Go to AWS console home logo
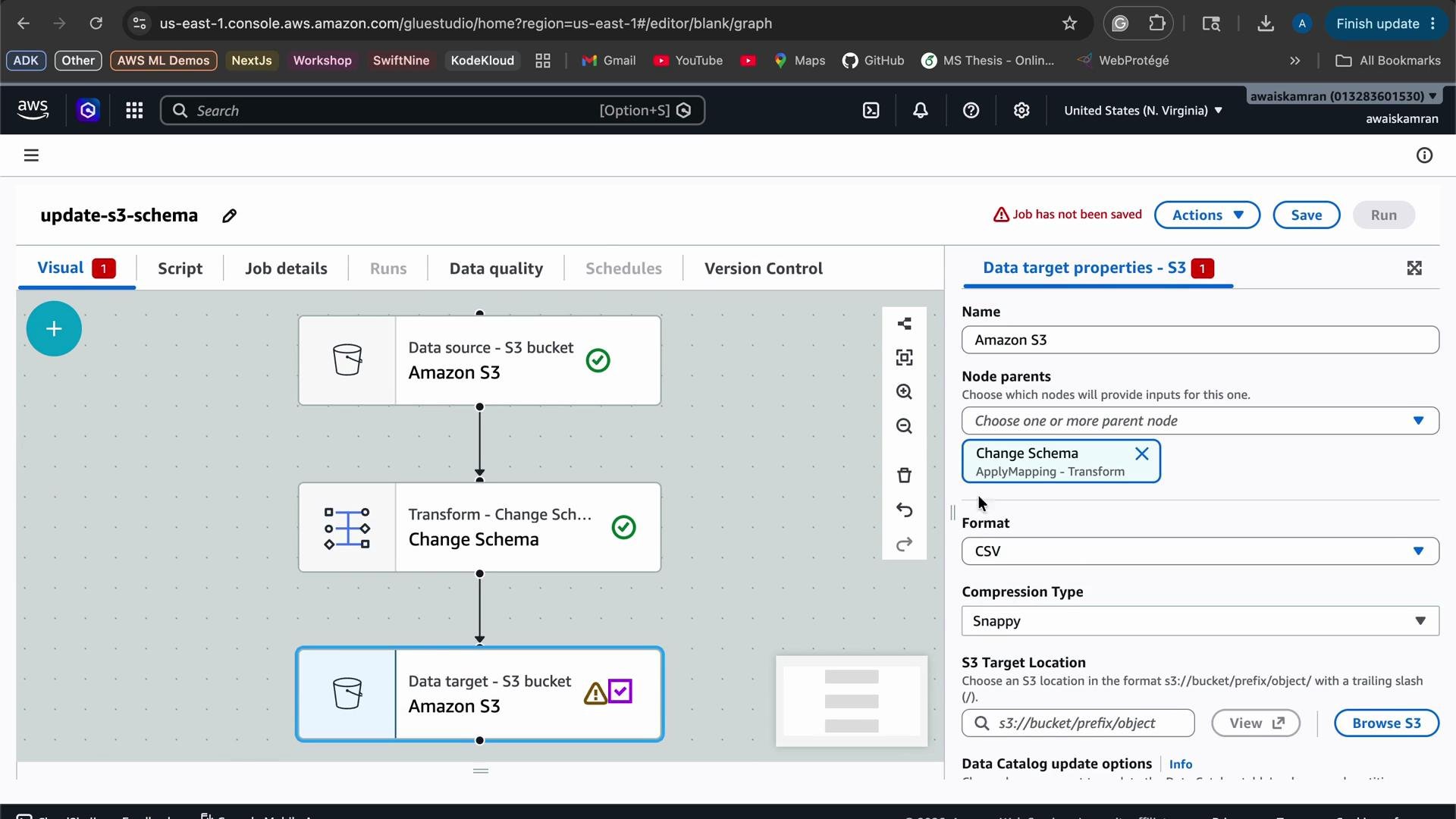1456x819 pixels. [33, 111]
